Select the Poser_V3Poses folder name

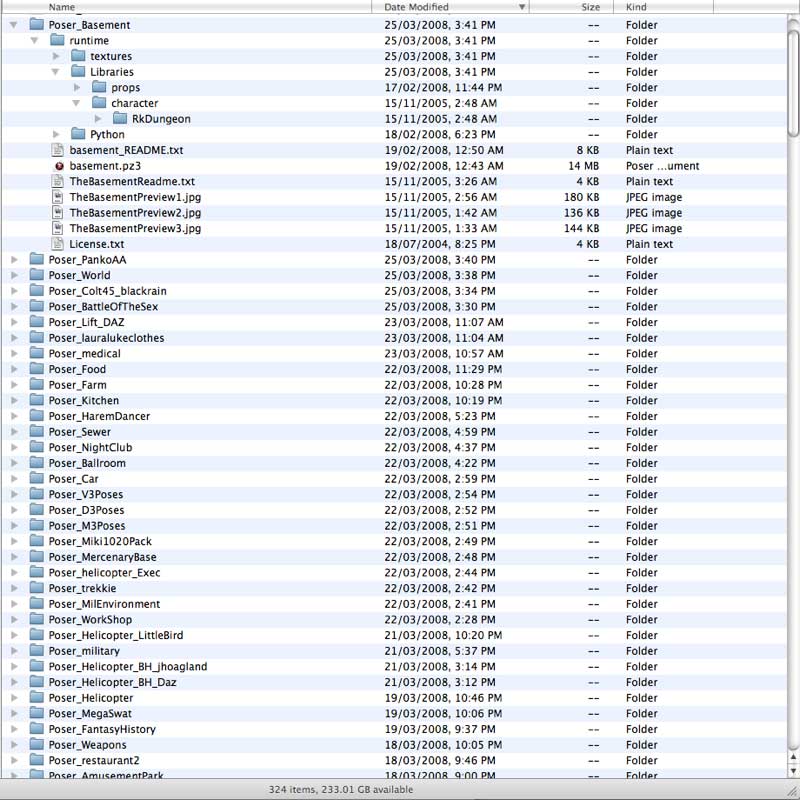click(x=86, y=494)
